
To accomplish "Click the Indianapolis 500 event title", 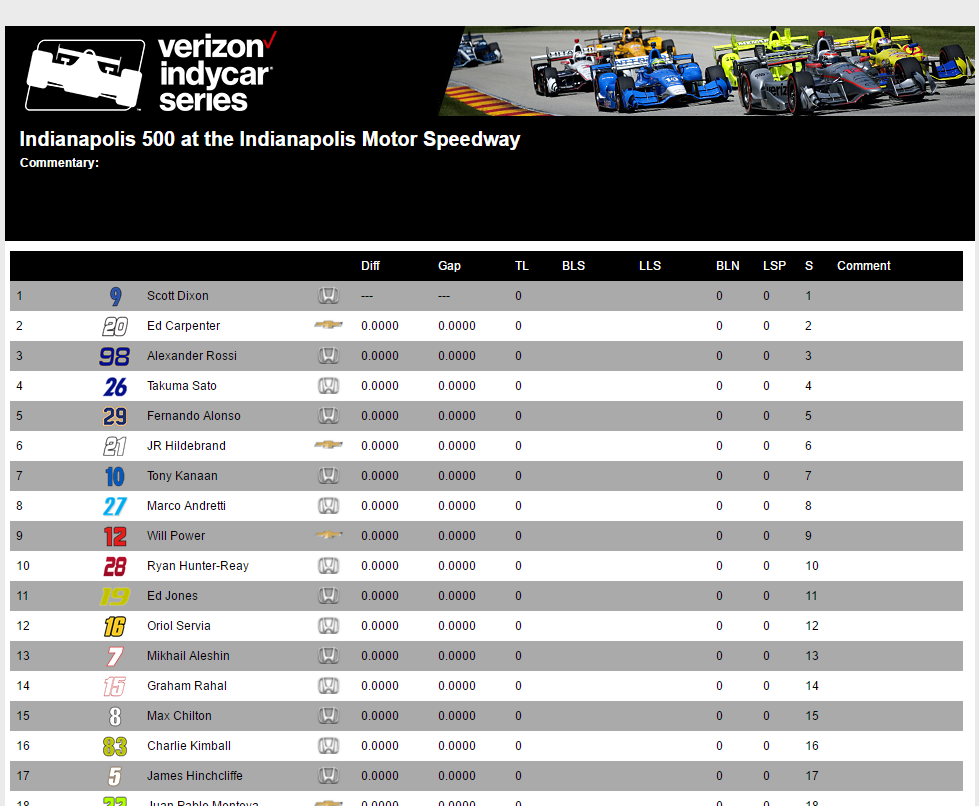I will pyautogui.click(x=270, y=139).
